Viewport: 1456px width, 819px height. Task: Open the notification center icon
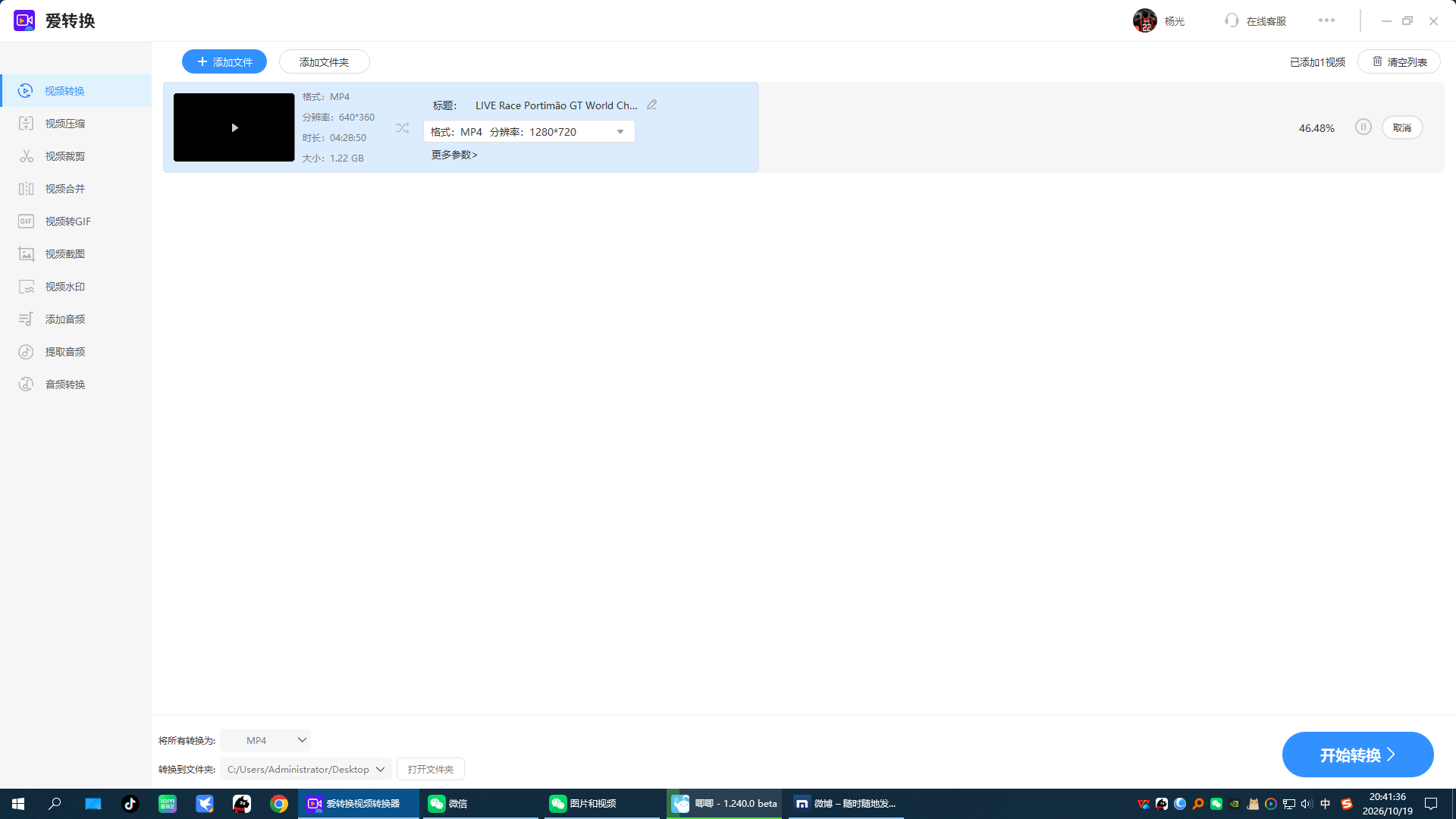pos(1431,804)
